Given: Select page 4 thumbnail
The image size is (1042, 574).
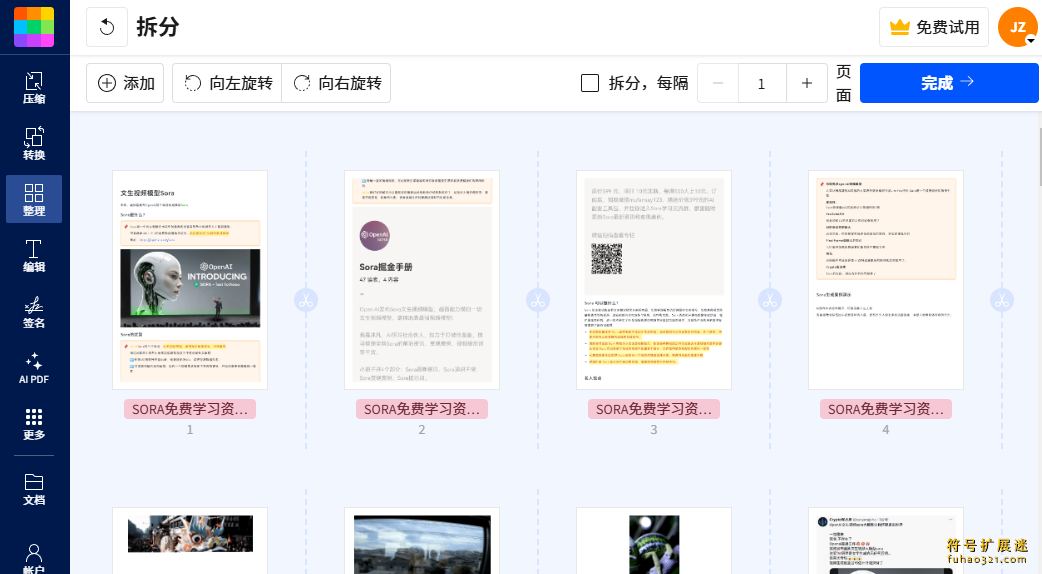Looking at the screenshot, I should (x=886, y=280).
